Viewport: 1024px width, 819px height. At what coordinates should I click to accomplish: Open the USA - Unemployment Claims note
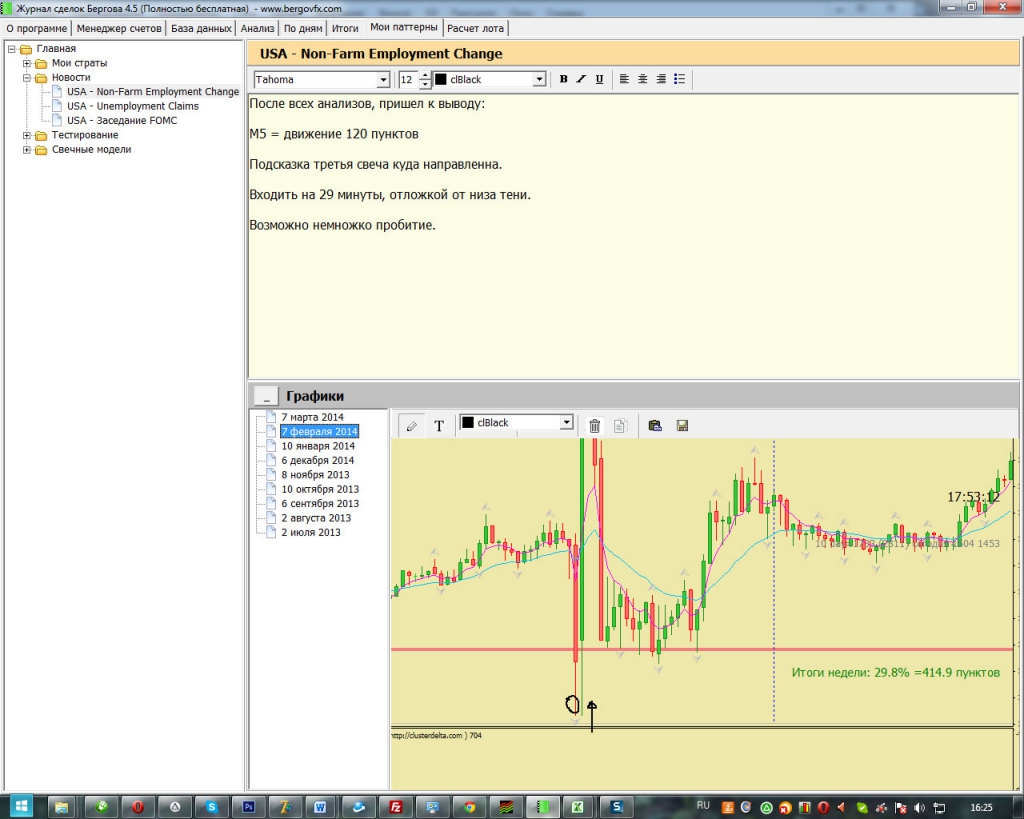coord(132,106)
